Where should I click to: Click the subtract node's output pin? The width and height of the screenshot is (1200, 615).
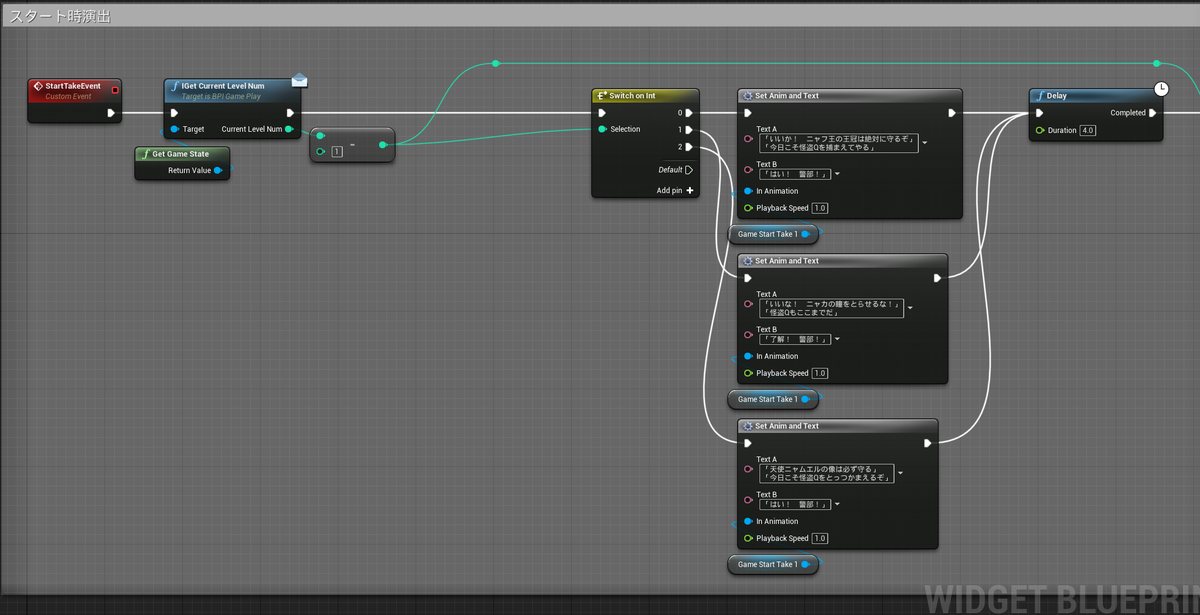pos(382,144)
